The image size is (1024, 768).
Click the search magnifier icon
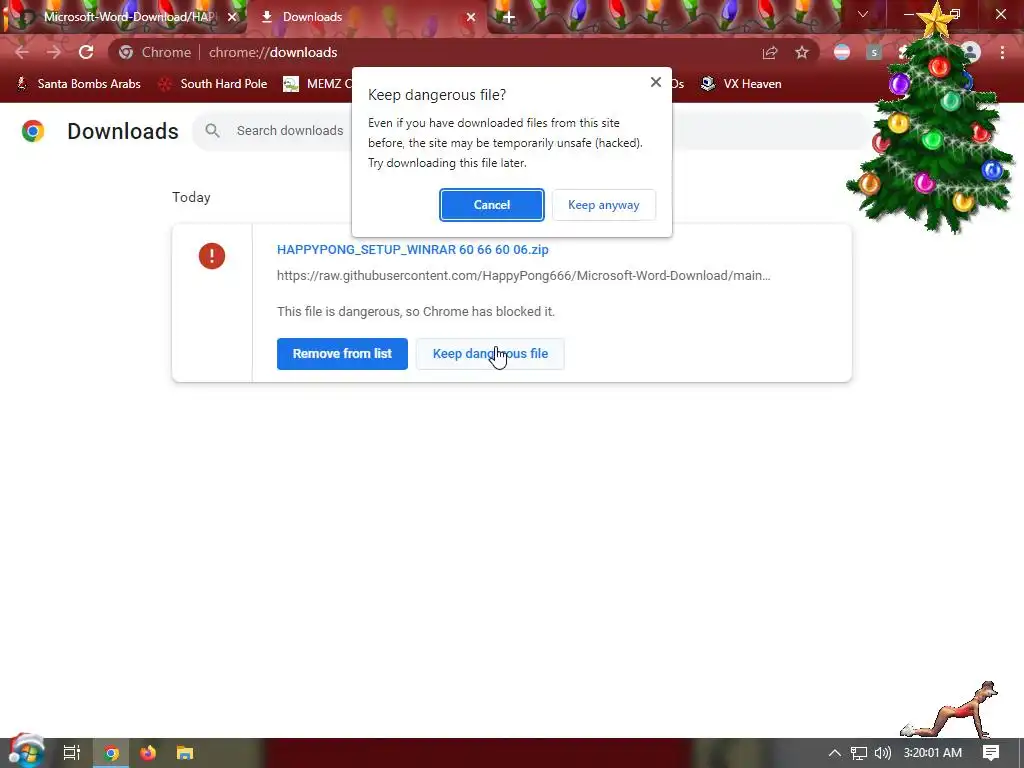click(212, 131)
